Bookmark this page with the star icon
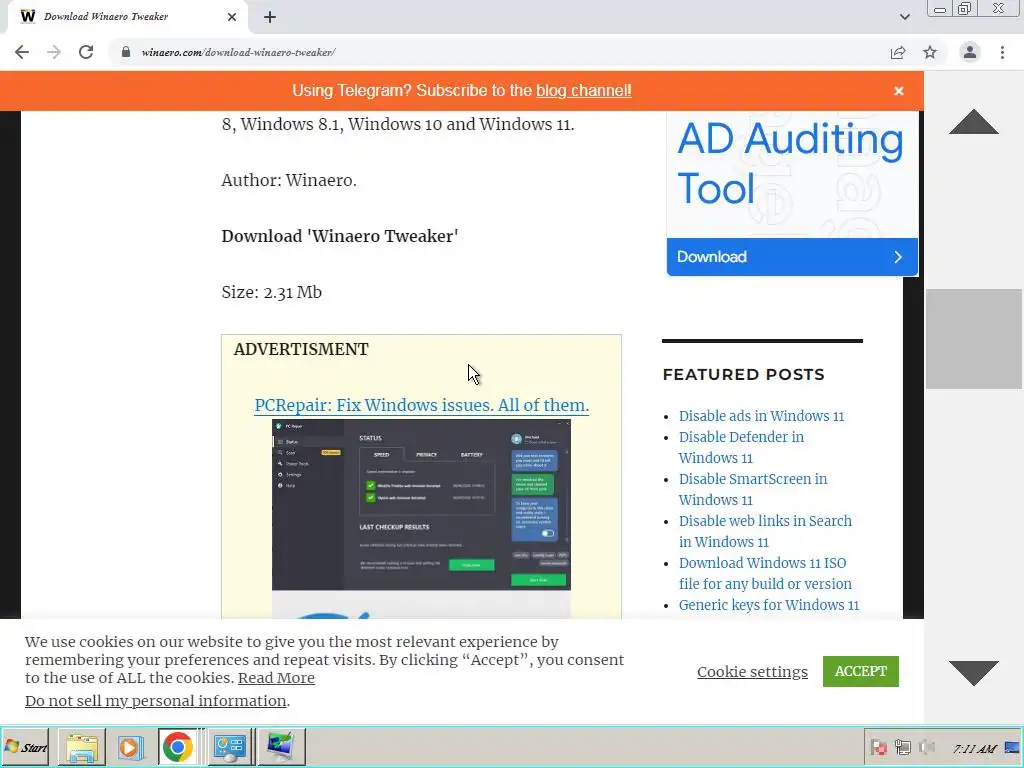This screenshot has width=1024, height=768. click(x=930, y=52)
